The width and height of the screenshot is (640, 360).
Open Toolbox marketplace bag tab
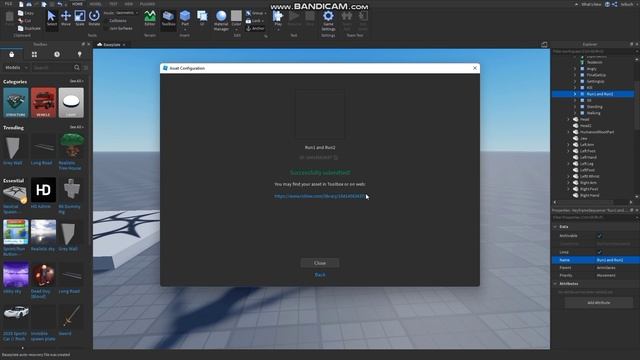pos(11,54)
